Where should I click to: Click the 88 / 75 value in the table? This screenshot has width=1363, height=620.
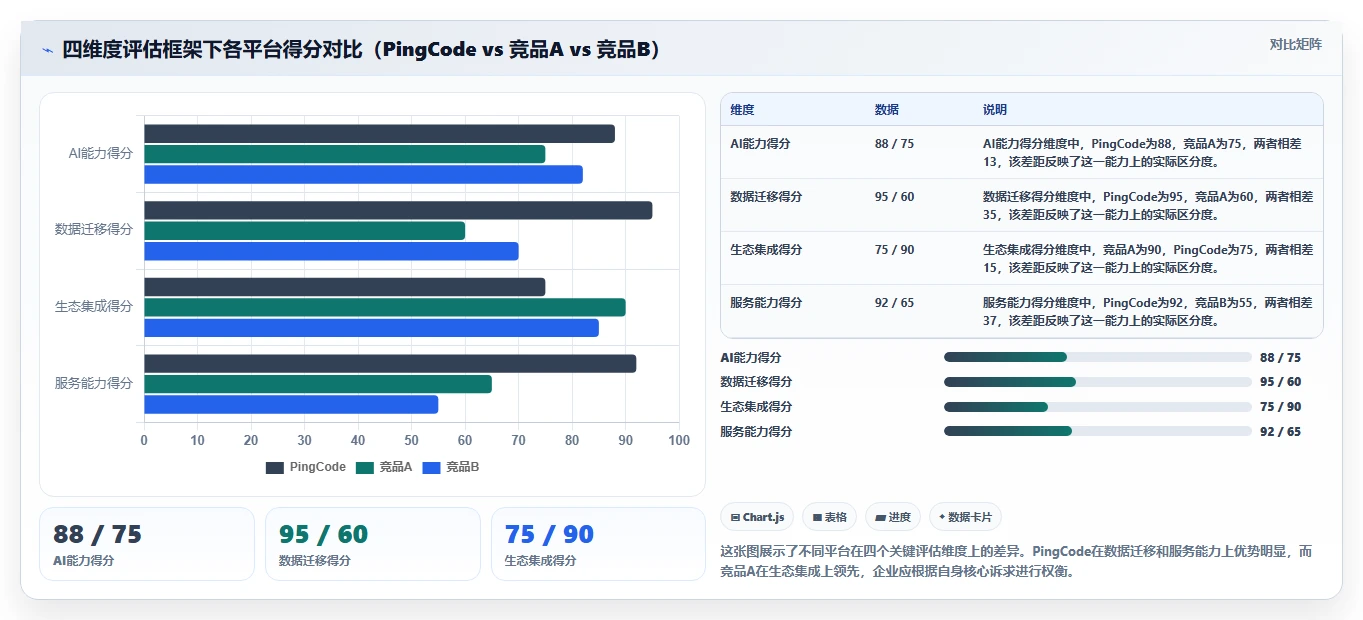click(894, 144)
